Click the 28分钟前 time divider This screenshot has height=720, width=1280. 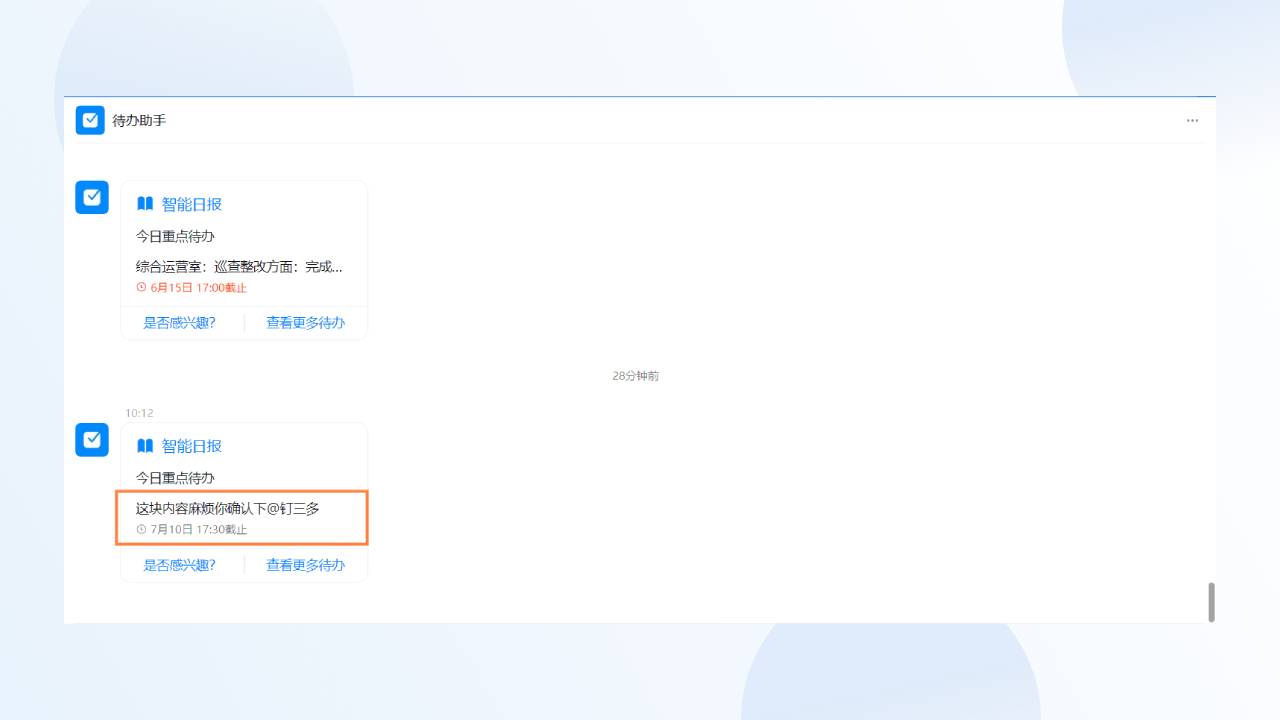pos(635,376)
